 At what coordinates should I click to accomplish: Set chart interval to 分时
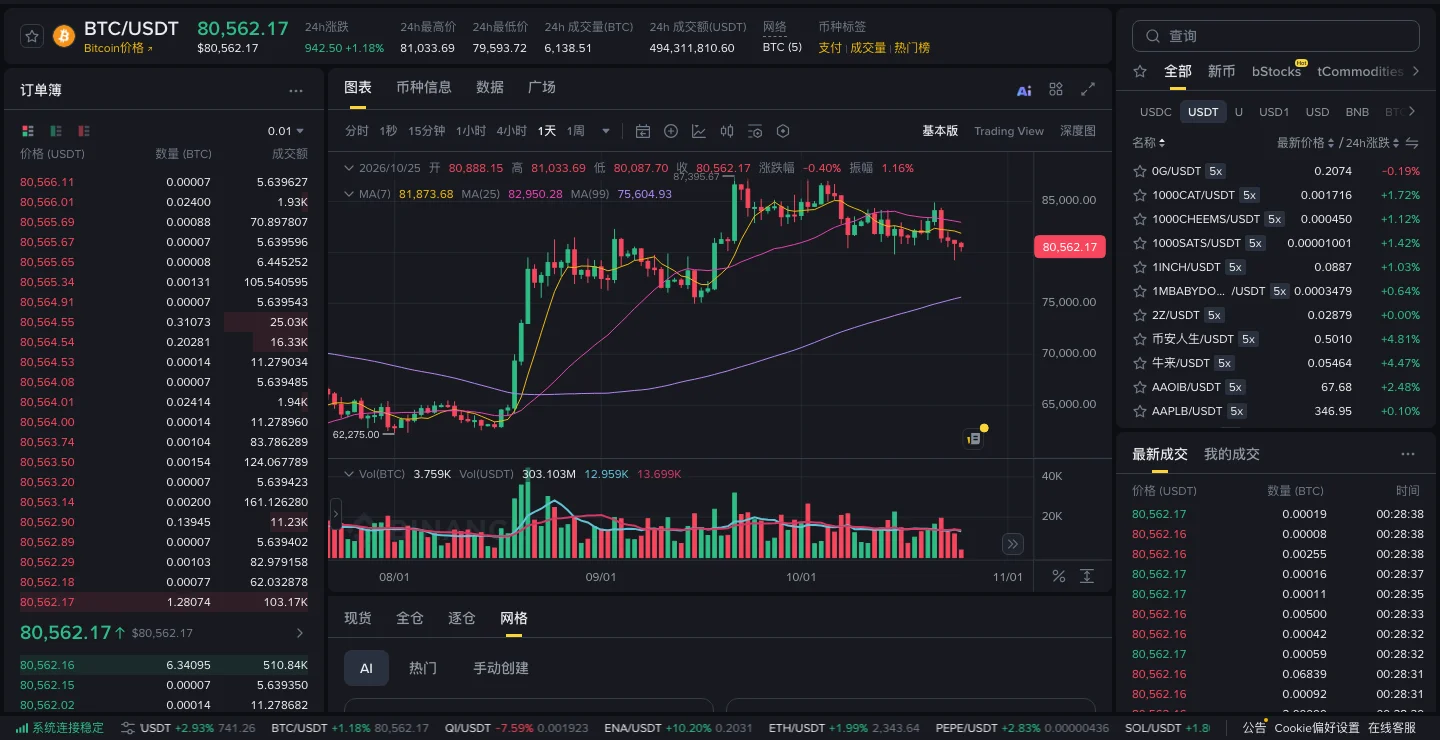click(x=357, y=131)
